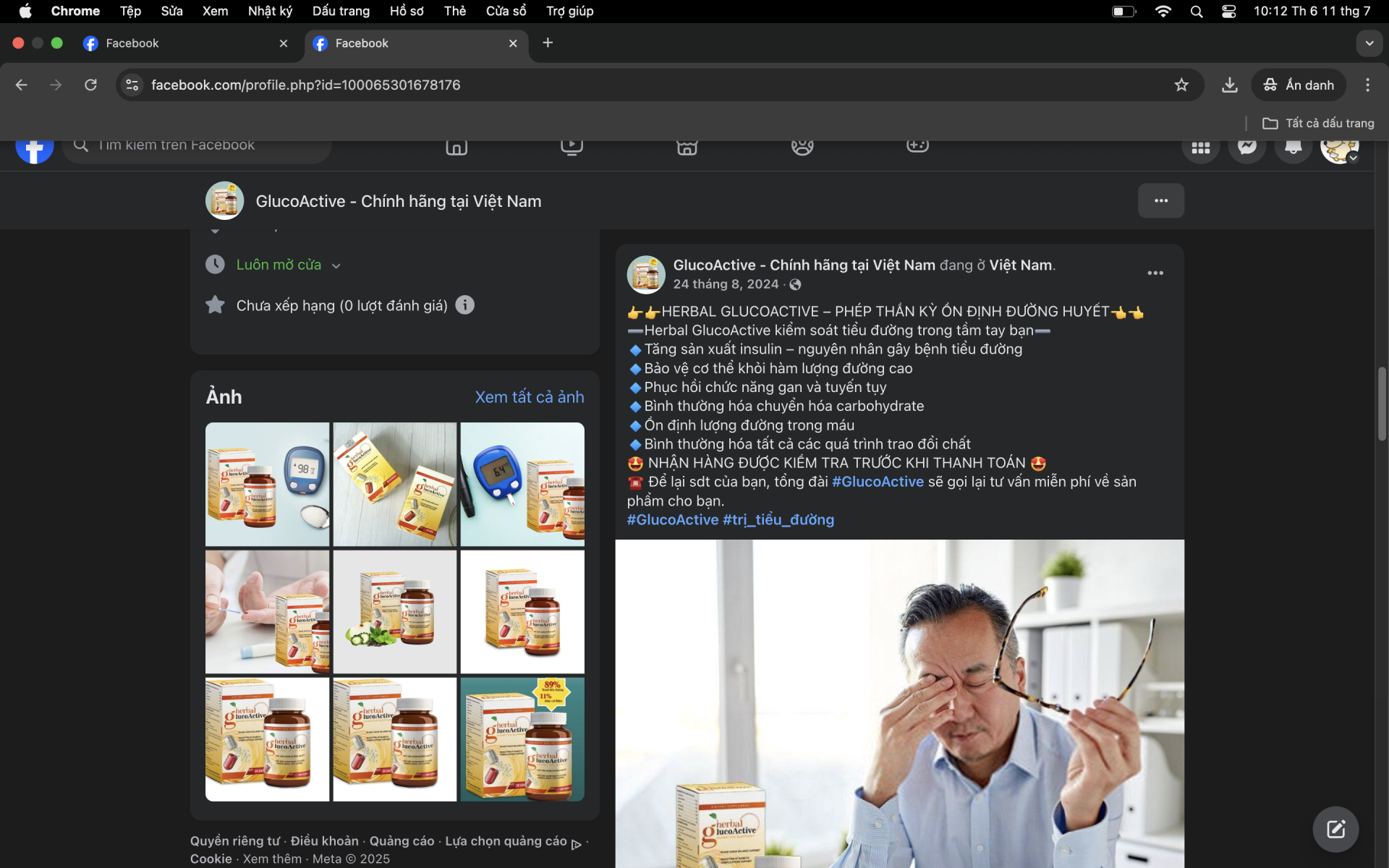The height and width of the screenshot is (868, 1389).
Task: Open page options three-dot button in header
Action: coord(1161,200)
